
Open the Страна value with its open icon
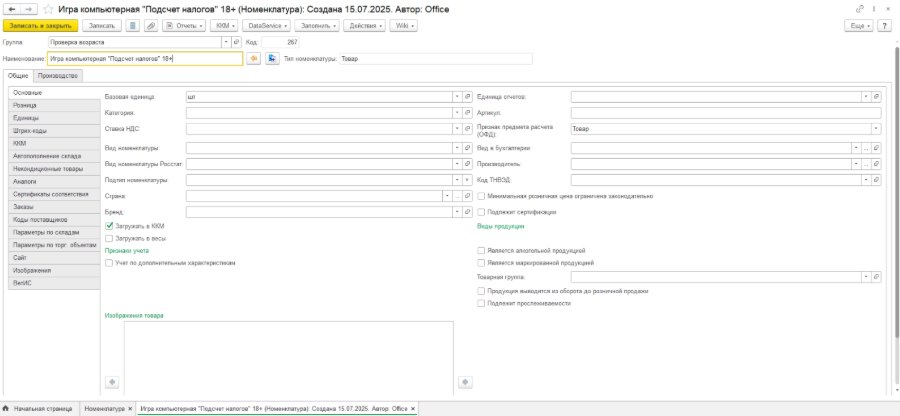[x=467, y=196]
